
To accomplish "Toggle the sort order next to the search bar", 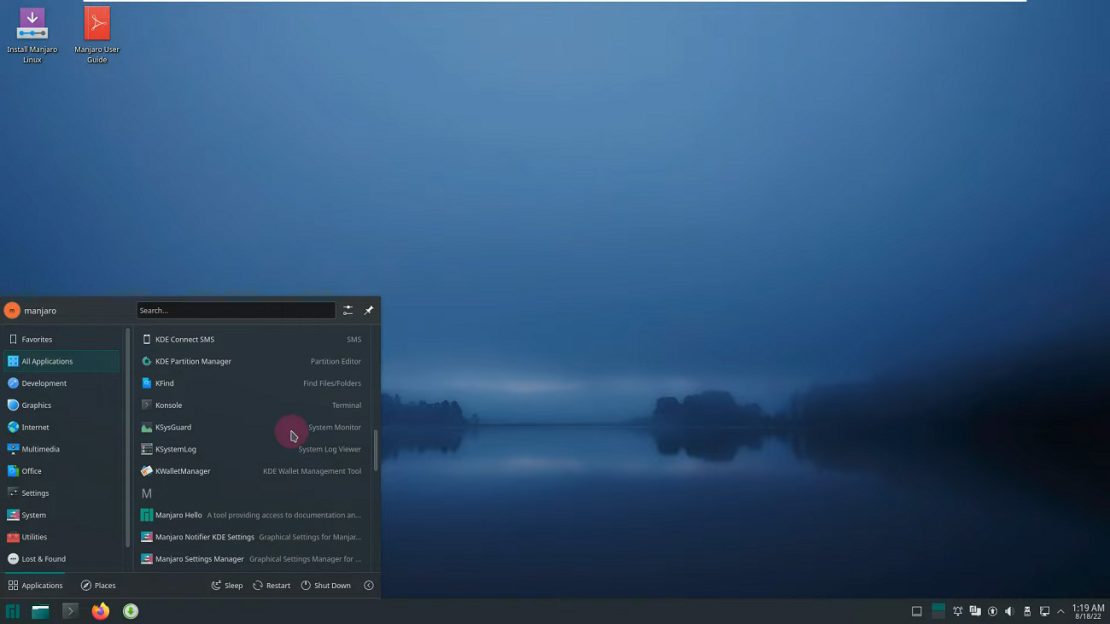I will click(348, 310).
